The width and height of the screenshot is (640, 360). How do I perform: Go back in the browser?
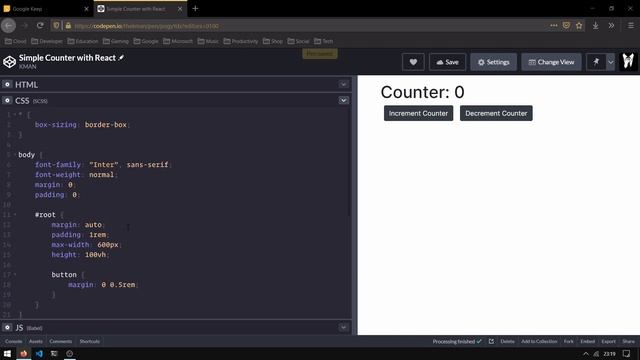[x=9, y=25]
